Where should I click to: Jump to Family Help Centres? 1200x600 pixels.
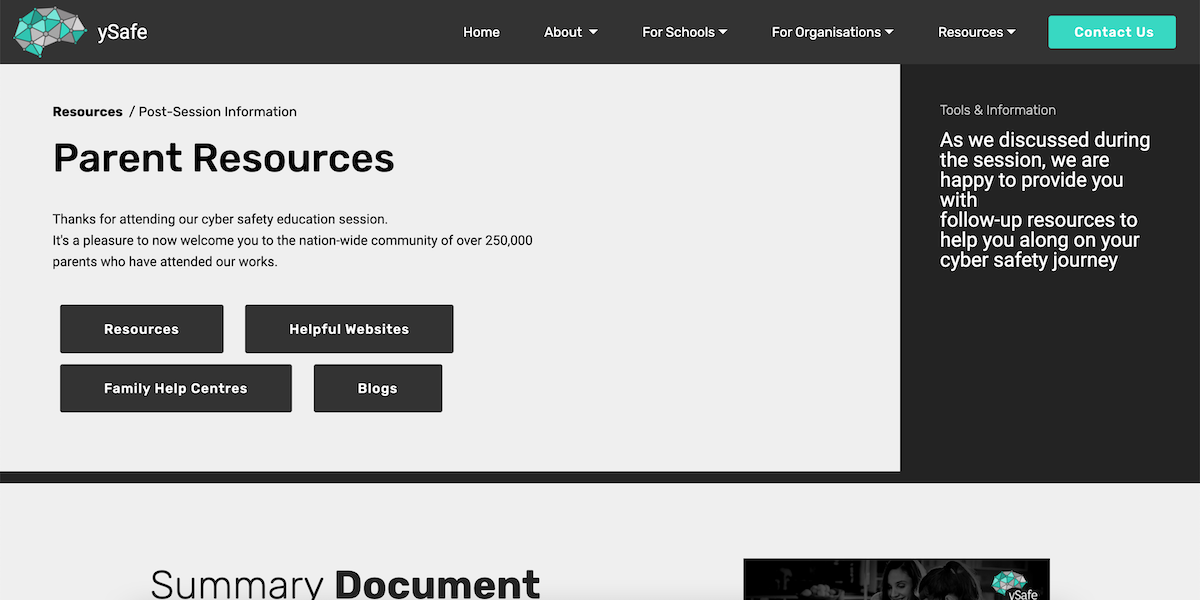pos(175,388)
